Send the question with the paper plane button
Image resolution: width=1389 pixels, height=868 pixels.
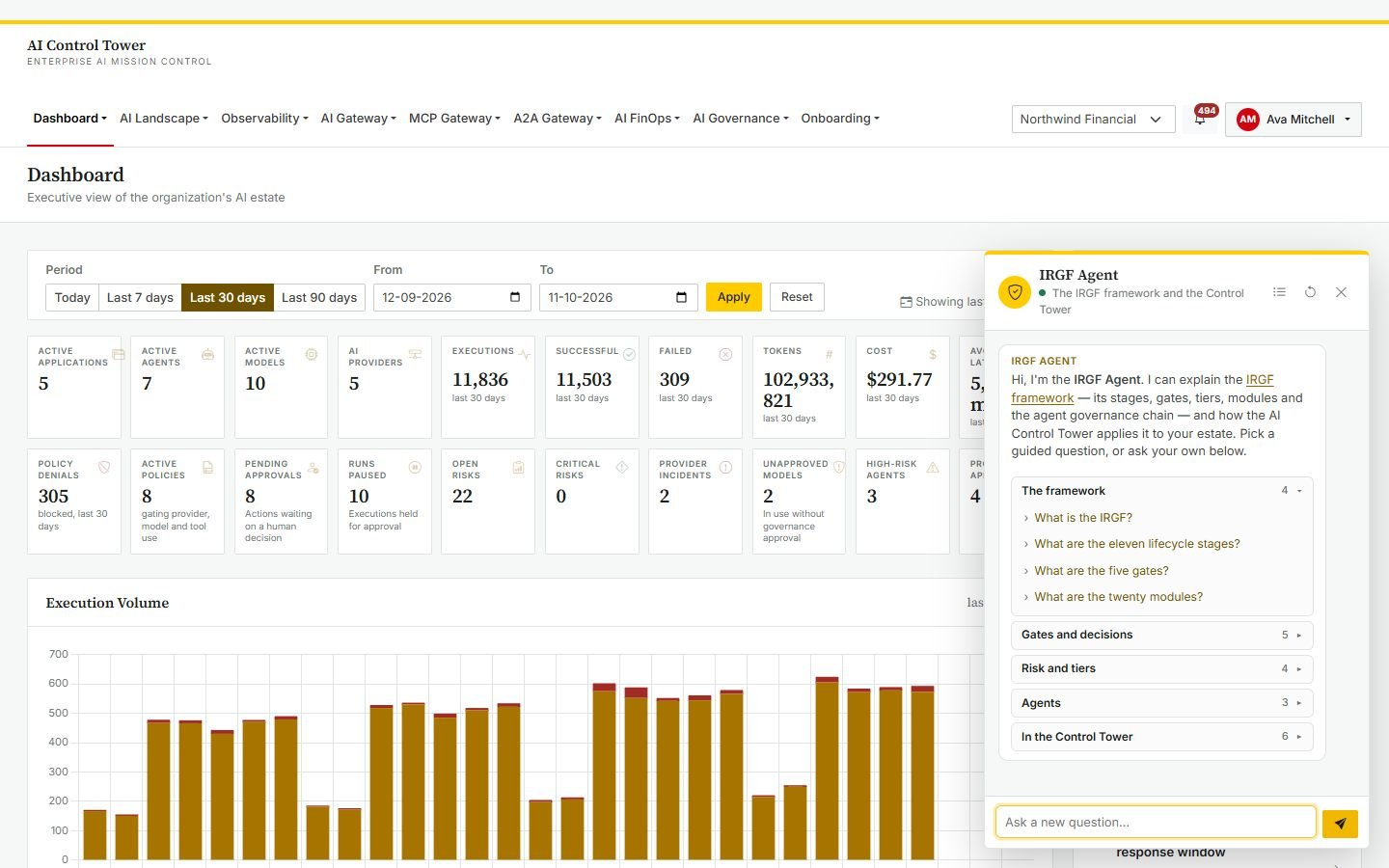(1340, 824)
